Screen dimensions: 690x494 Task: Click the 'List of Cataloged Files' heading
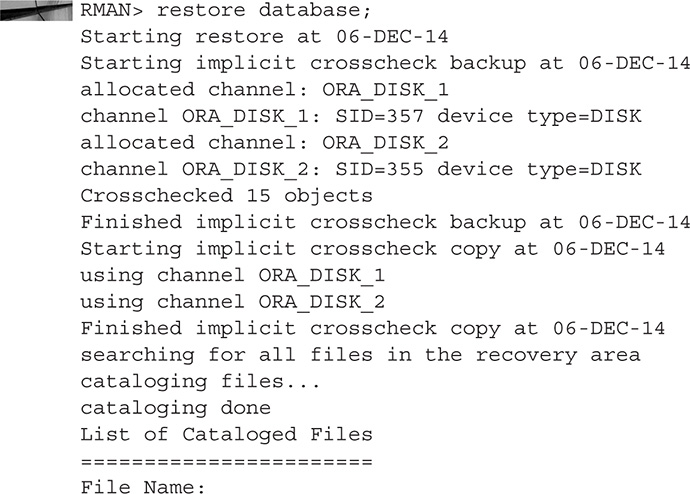point(226,435)
